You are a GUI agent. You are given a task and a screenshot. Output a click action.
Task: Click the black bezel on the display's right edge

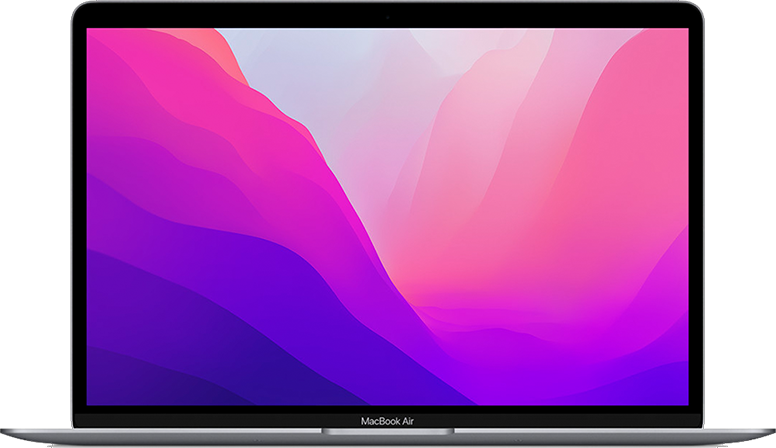tap(696, 216)
